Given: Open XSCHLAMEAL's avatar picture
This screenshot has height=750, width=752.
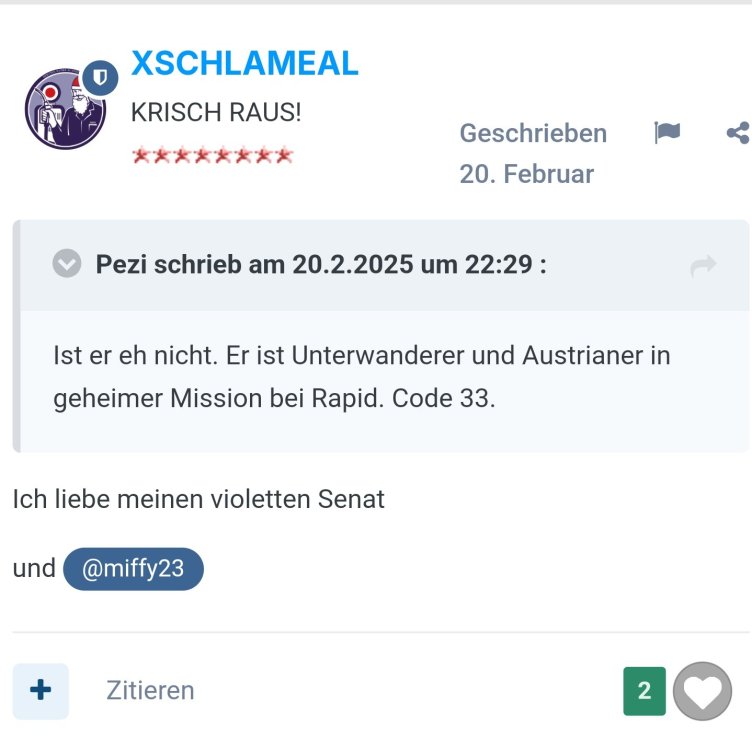Looking at the screenshot, I should (62, 112).
